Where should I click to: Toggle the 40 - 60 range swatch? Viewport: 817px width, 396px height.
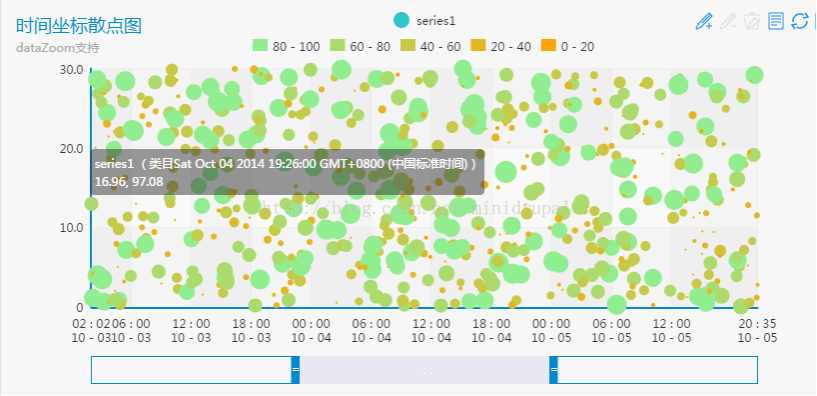coord(407,46)
